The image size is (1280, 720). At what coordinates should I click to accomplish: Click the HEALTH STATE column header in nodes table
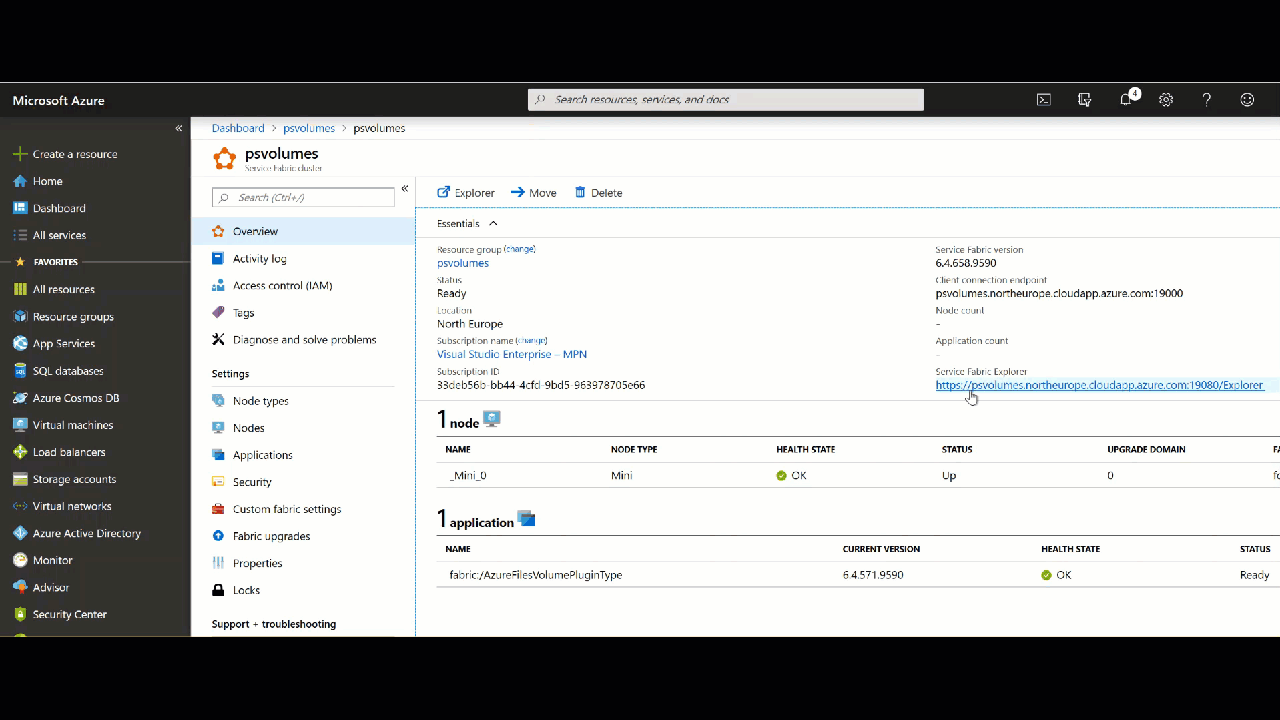click(805, 449)
